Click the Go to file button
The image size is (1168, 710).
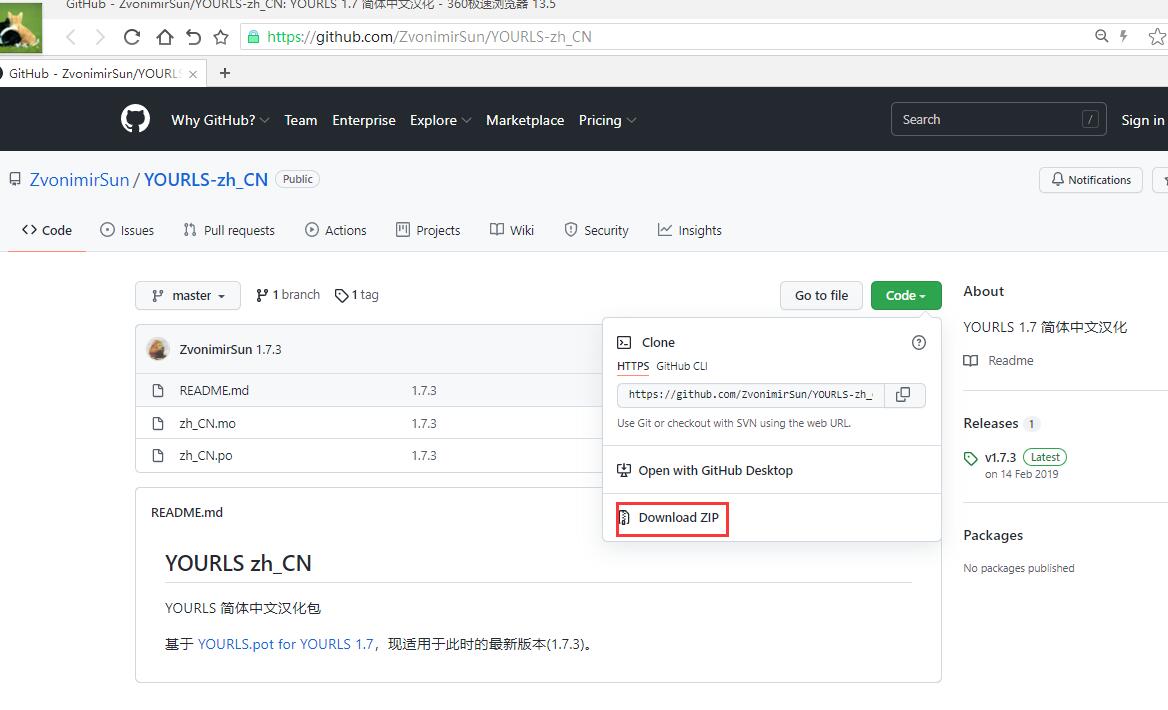(x=821, y=295)
